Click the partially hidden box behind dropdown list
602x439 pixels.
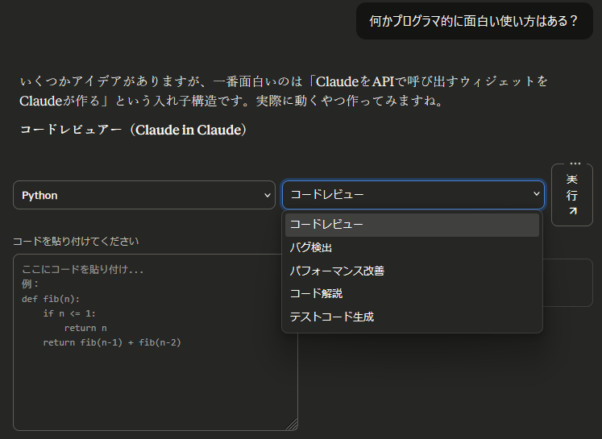[x=568, y=283]
